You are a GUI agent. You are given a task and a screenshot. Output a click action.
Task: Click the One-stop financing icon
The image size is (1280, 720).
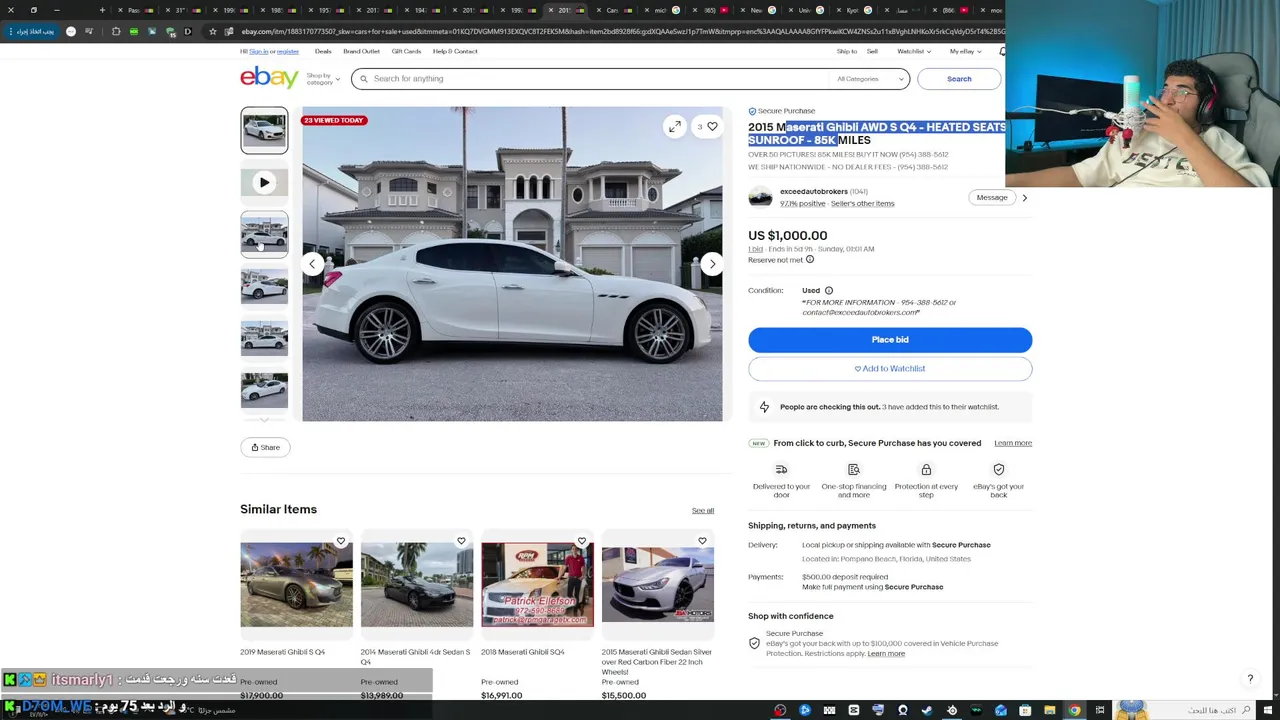point(854,470)
